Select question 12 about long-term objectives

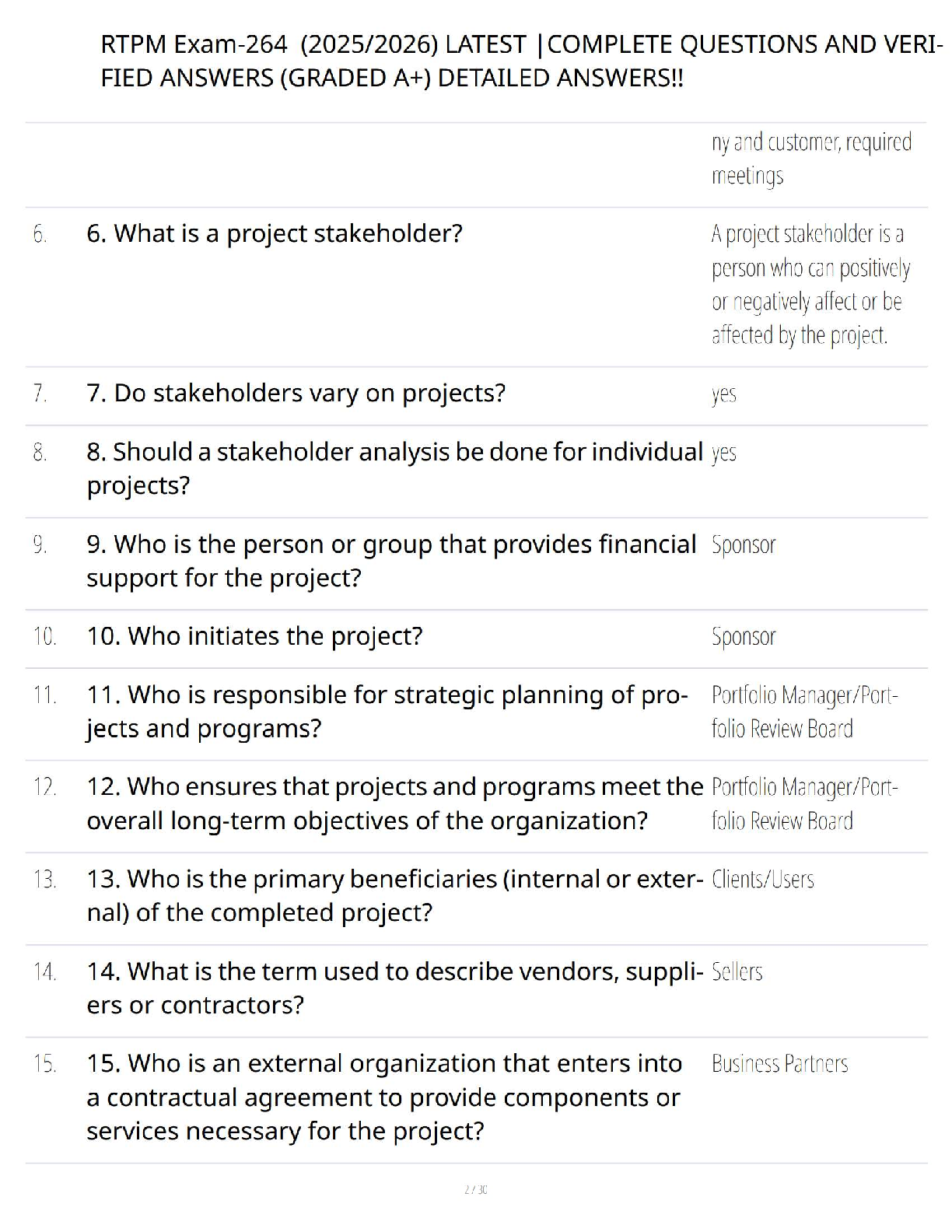[x=394, y=803]
